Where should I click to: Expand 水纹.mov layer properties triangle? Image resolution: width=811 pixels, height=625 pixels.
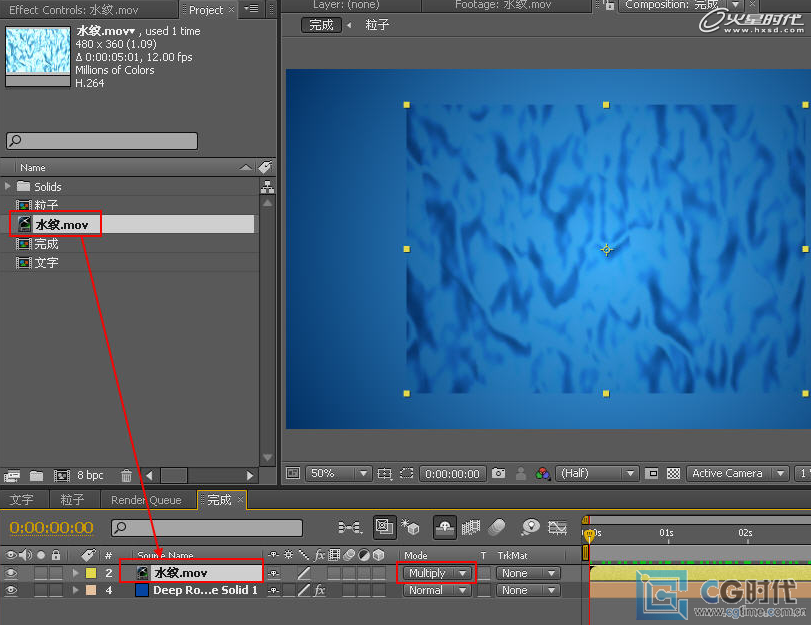point(76,573)
